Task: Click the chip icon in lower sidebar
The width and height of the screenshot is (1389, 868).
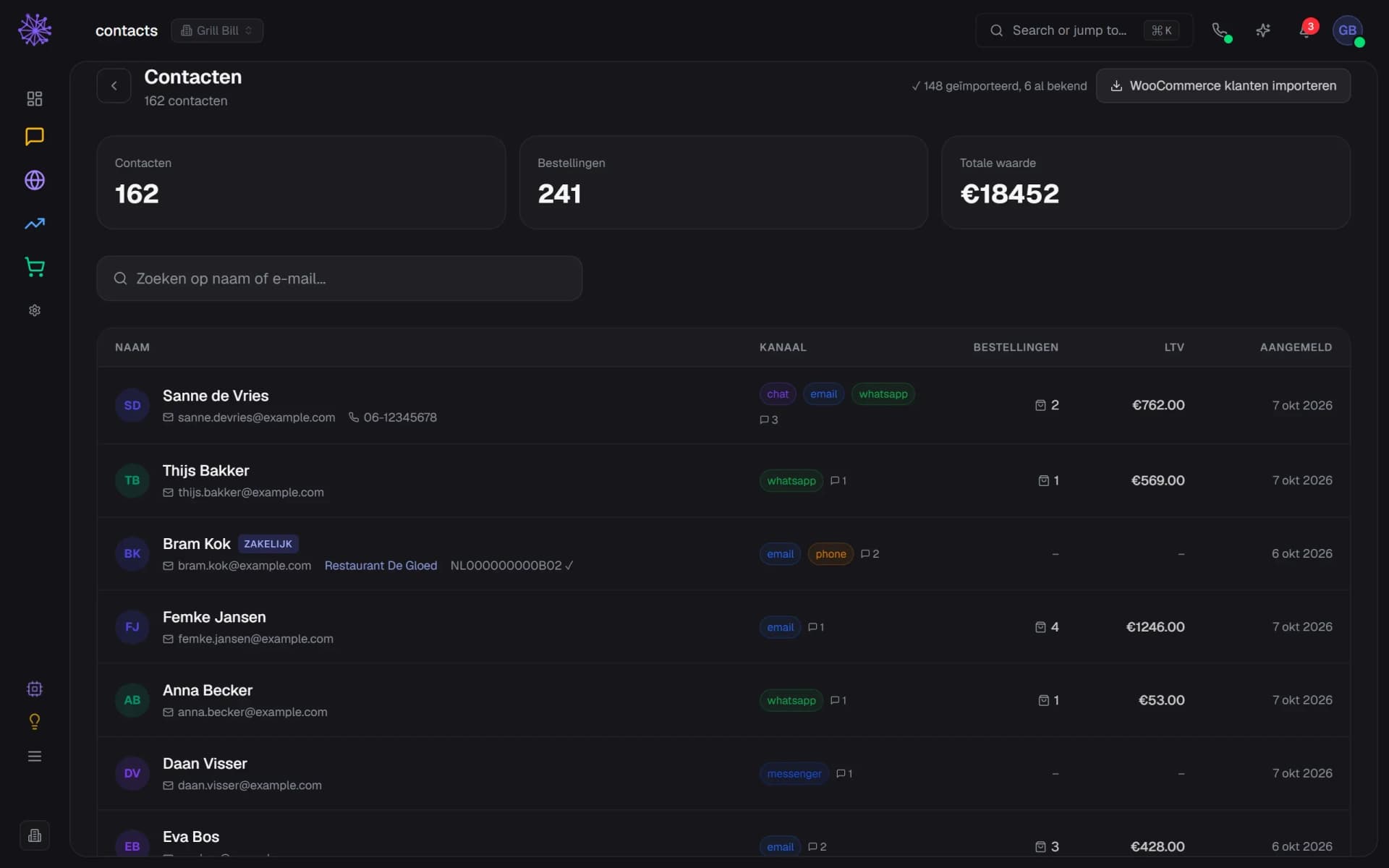Action: click(35, 689)
